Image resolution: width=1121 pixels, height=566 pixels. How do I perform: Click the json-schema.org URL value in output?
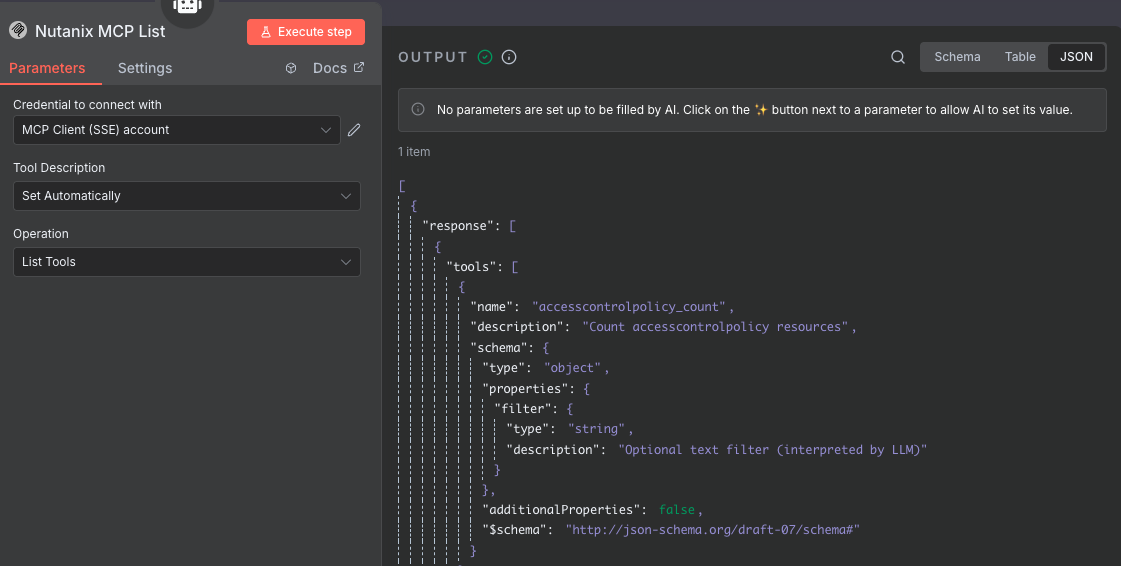coord(714,530)
